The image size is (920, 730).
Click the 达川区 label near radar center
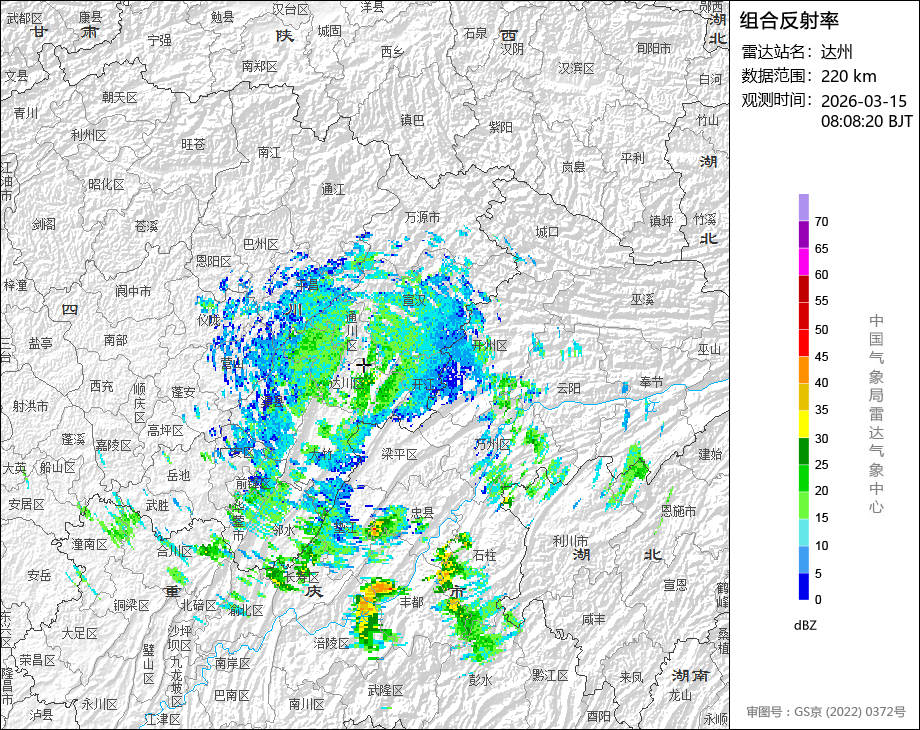click(x=348, y=383)
